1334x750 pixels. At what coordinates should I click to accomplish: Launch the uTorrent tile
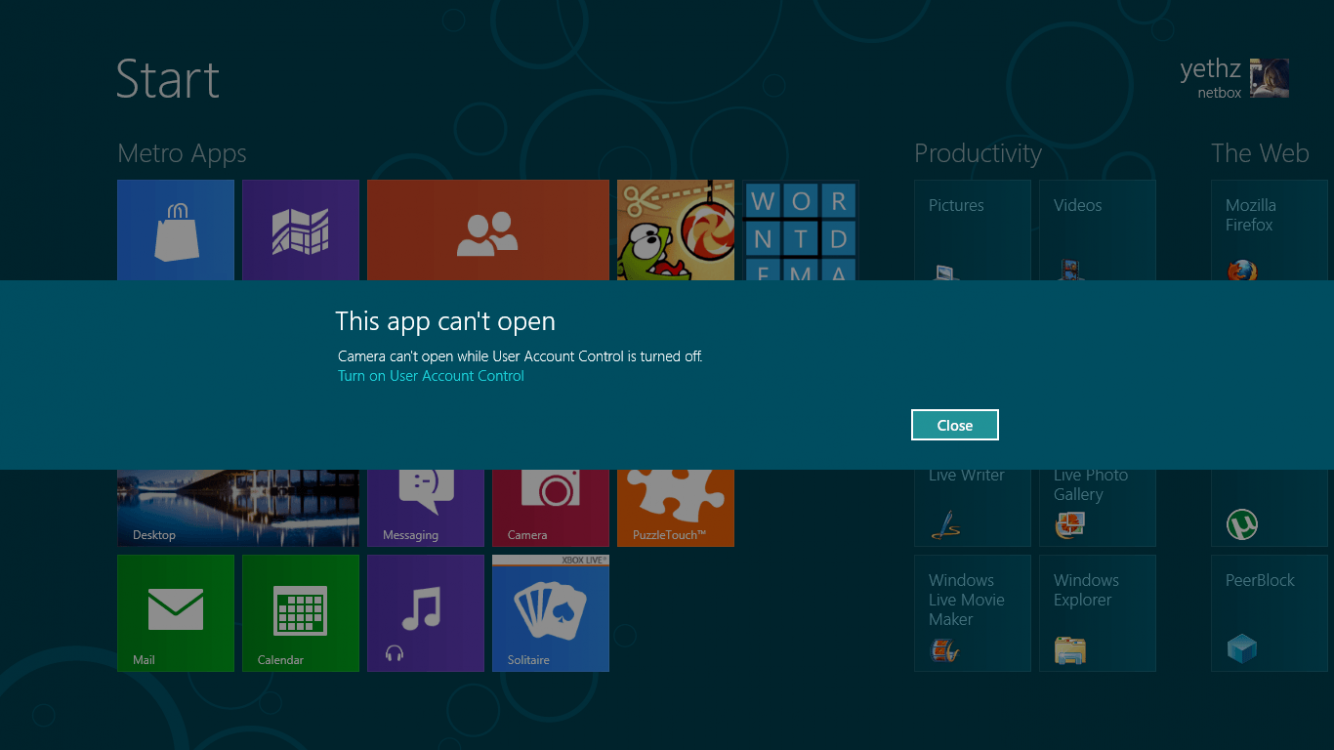point(1269,508)
